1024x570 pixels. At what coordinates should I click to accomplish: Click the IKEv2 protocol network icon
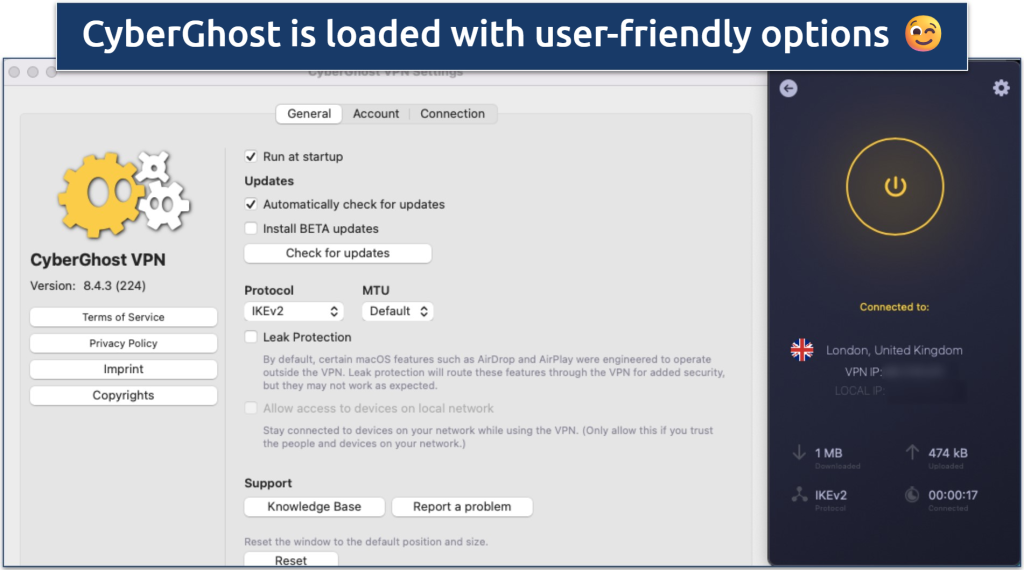799,494
